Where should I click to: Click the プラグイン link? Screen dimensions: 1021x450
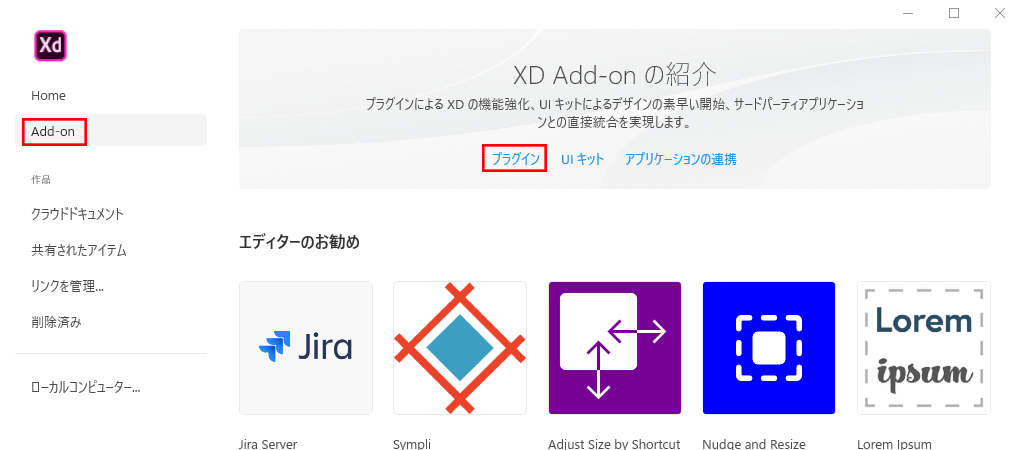point(515,159)
